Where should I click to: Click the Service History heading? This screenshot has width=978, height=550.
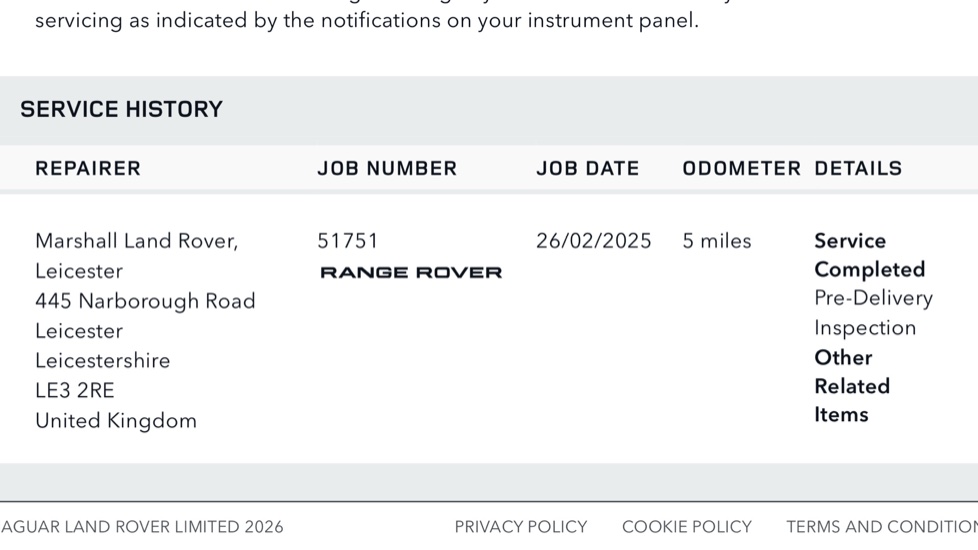[x=121, y=110]
